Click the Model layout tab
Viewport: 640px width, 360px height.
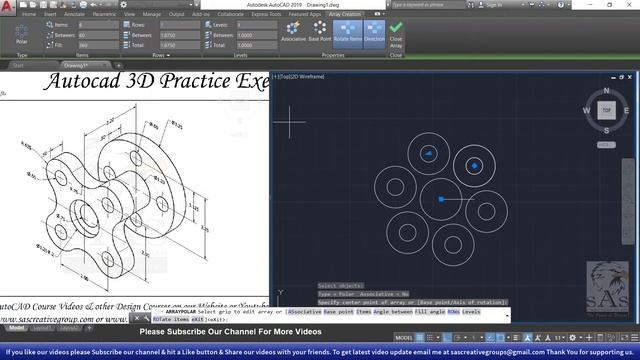click(x=16, y=328)
